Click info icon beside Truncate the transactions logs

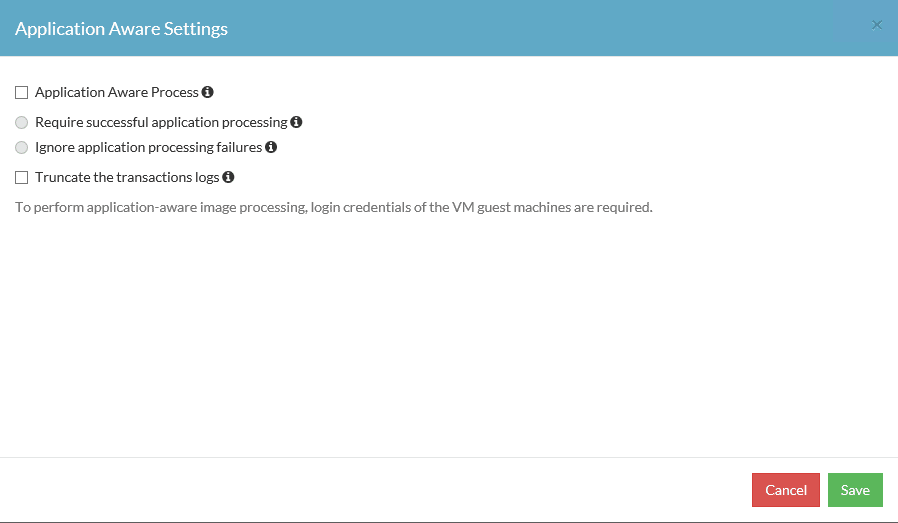click(228, 177)
